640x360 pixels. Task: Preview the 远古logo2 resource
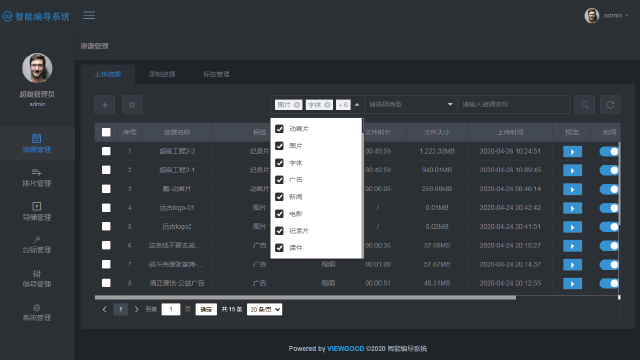572,227
